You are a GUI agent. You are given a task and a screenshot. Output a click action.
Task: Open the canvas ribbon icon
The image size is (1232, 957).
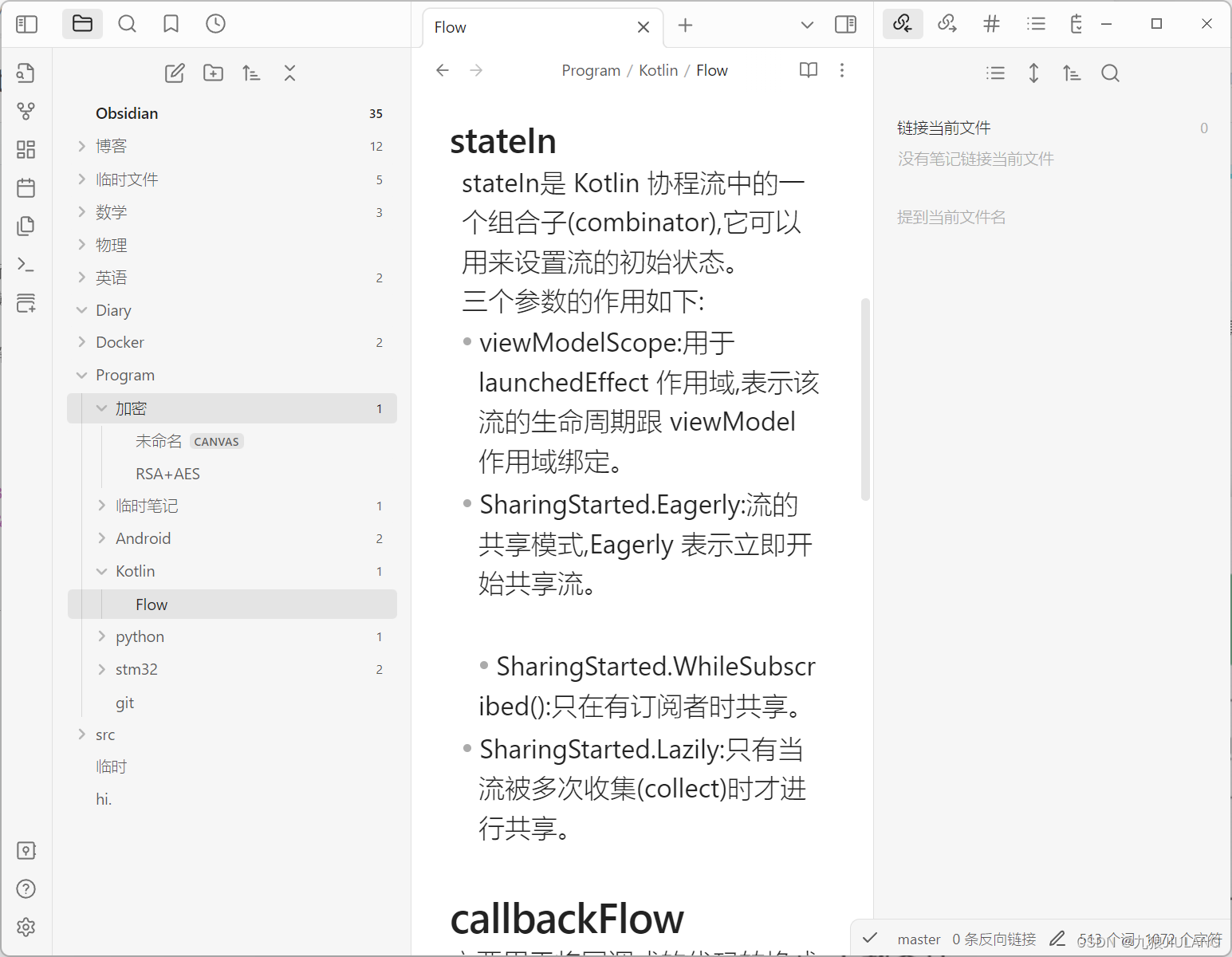point(26,149)
